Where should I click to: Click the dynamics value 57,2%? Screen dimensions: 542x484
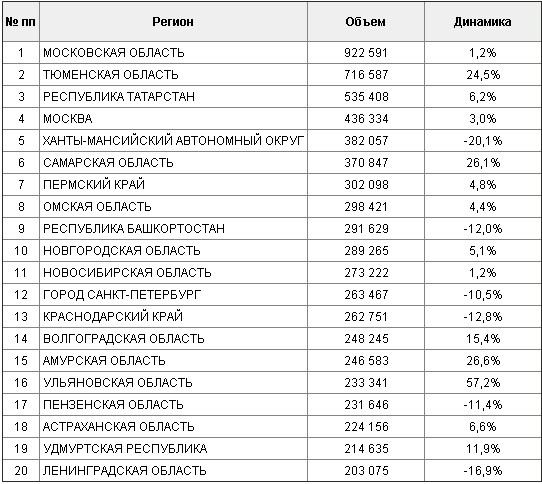tap(483, 383)
